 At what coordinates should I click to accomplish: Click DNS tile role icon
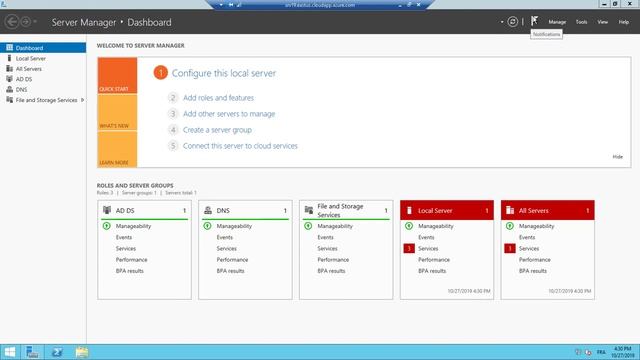pos(208,210)
